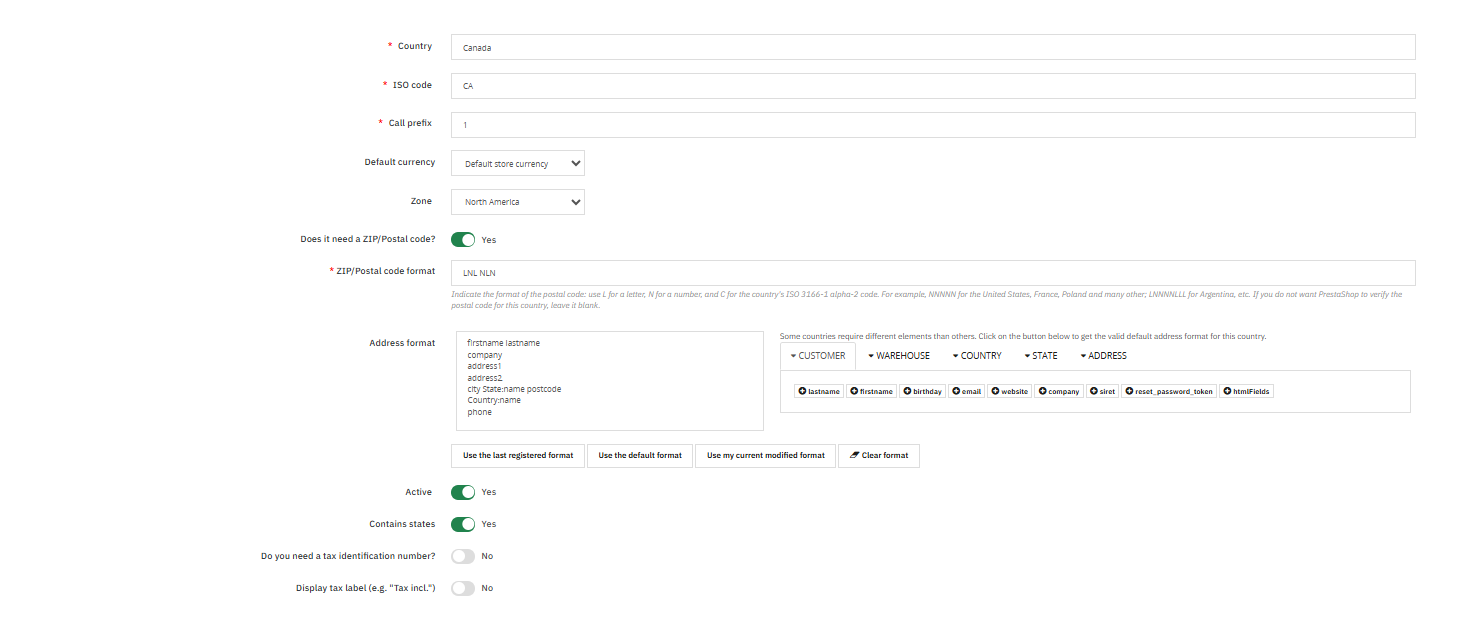Insert the siret field tag
Image resolution: width=1457 pixels, height=626 pixels.
coord(1103,391)
